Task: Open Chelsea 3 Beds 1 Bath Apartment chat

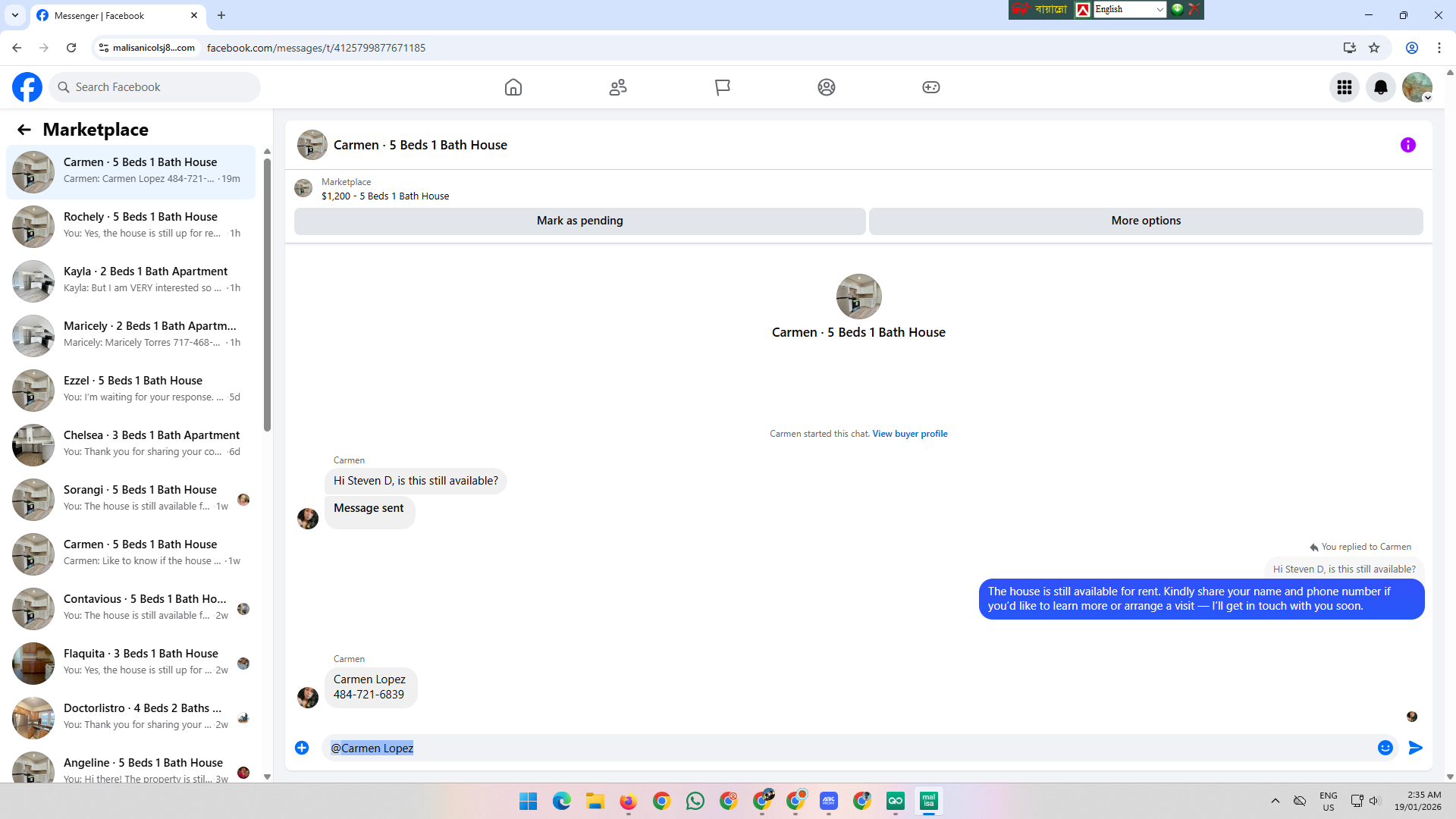Action: [130, 444]
